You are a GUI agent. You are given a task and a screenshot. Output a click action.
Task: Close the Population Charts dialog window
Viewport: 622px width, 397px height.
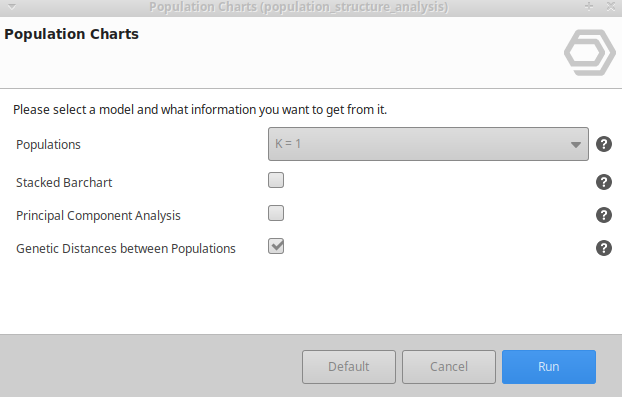coord(611,6)
